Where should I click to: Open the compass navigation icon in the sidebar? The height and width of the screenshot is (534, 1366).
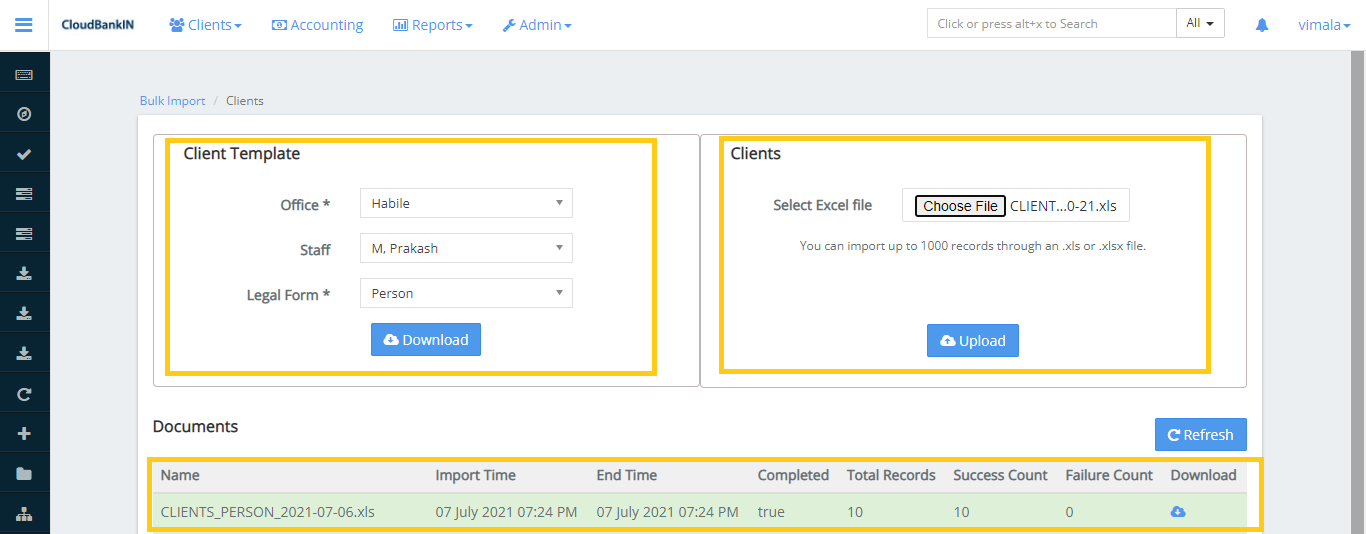tap(24, 114)
